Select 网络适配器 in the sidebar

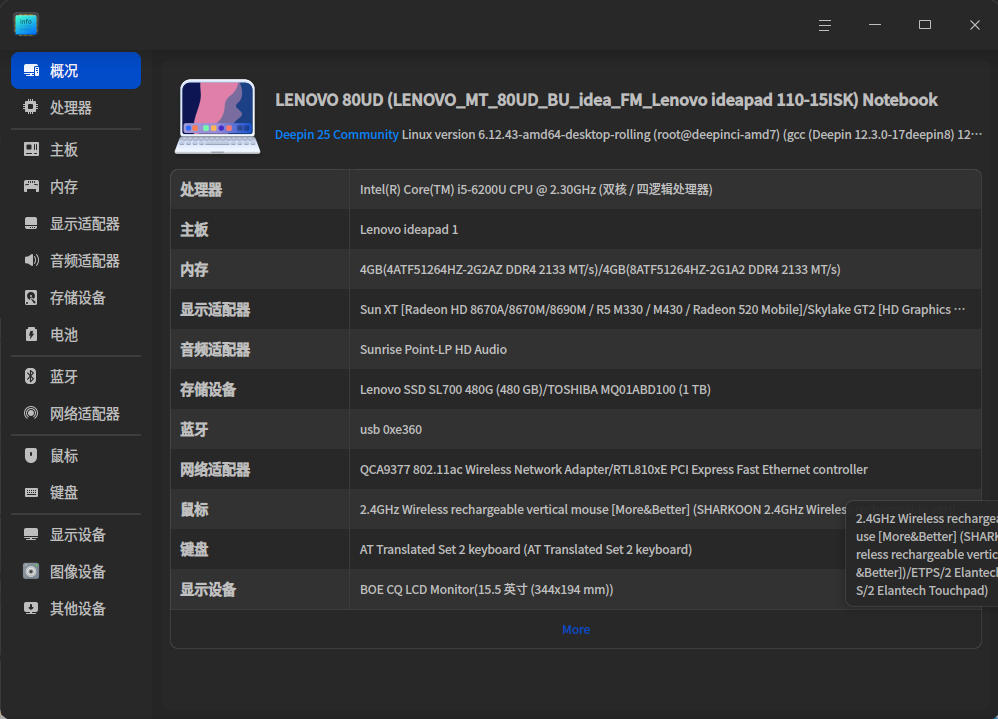pos(76,413)
